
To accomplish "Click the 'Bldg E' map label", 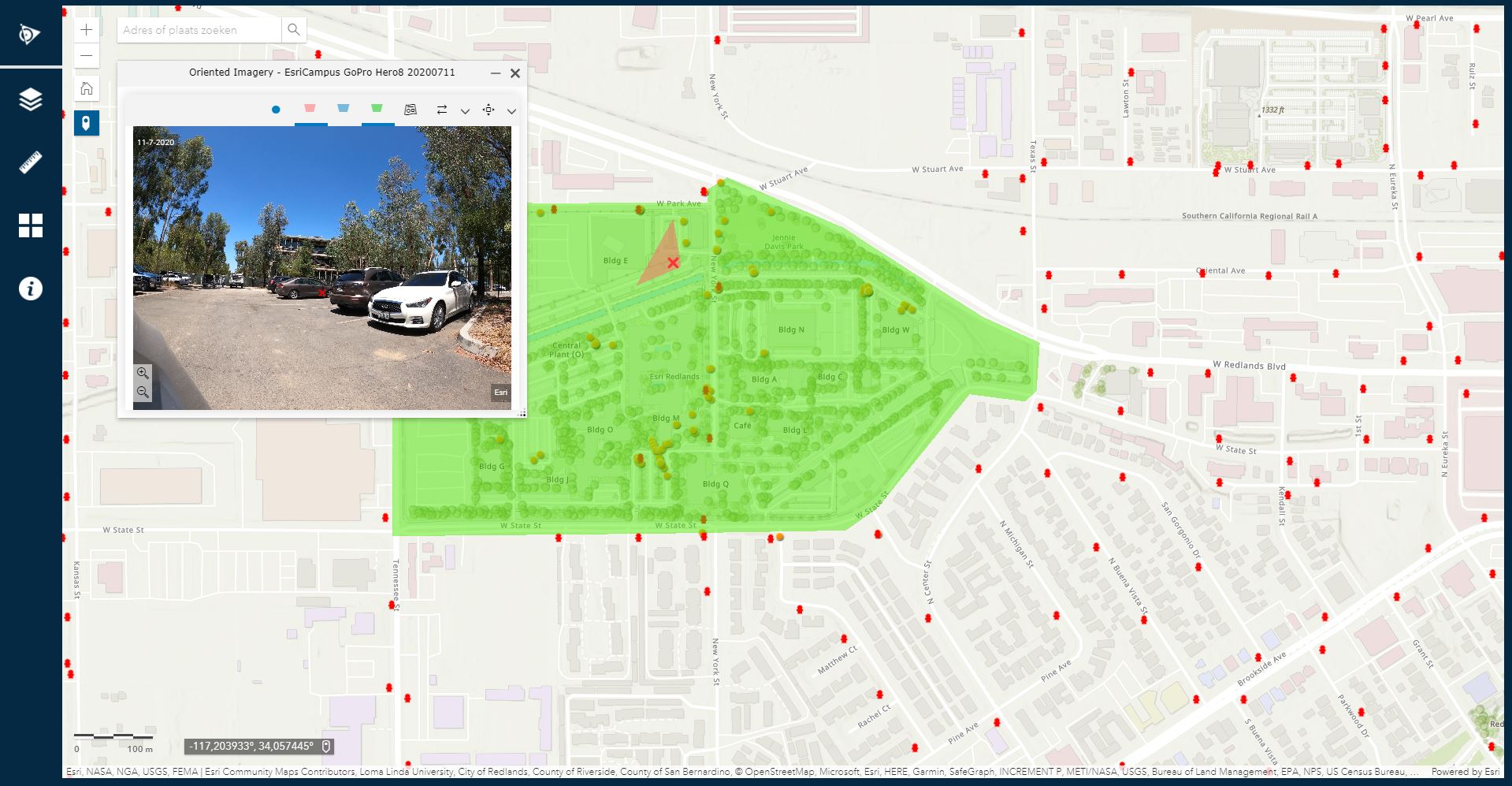I will [x=615, y=260].
